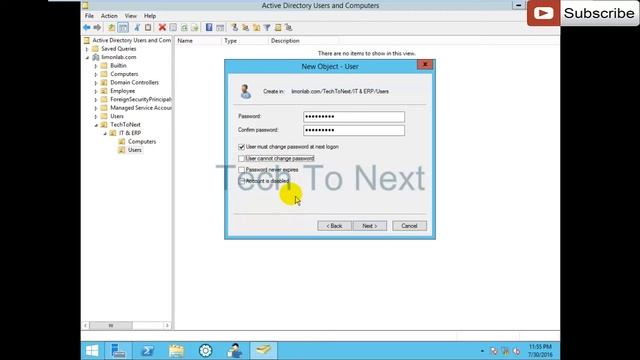
Task: Toggle the Show/Hide Console Tree icon
Action: click(123, 27)
